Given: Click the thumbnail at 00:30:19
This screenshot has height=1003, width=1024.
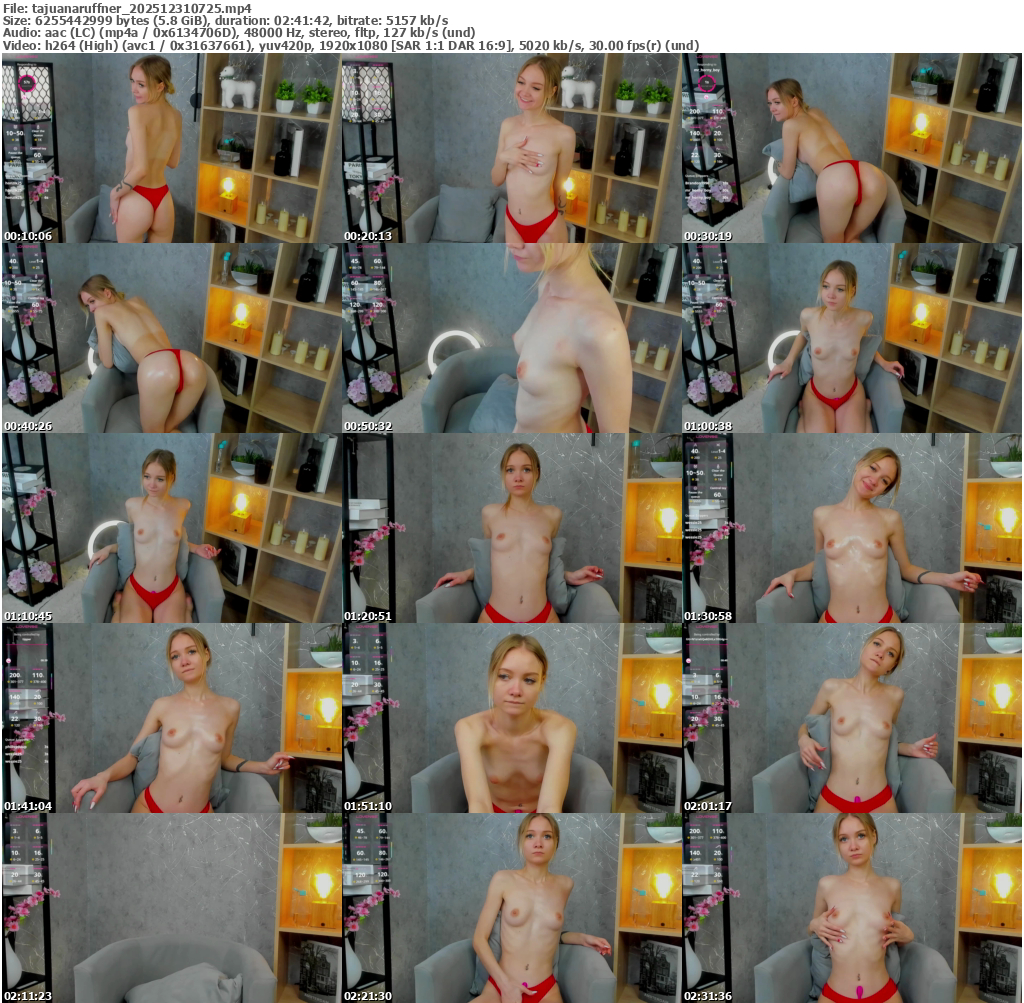Looking at the screenshot, I should 851,148.
